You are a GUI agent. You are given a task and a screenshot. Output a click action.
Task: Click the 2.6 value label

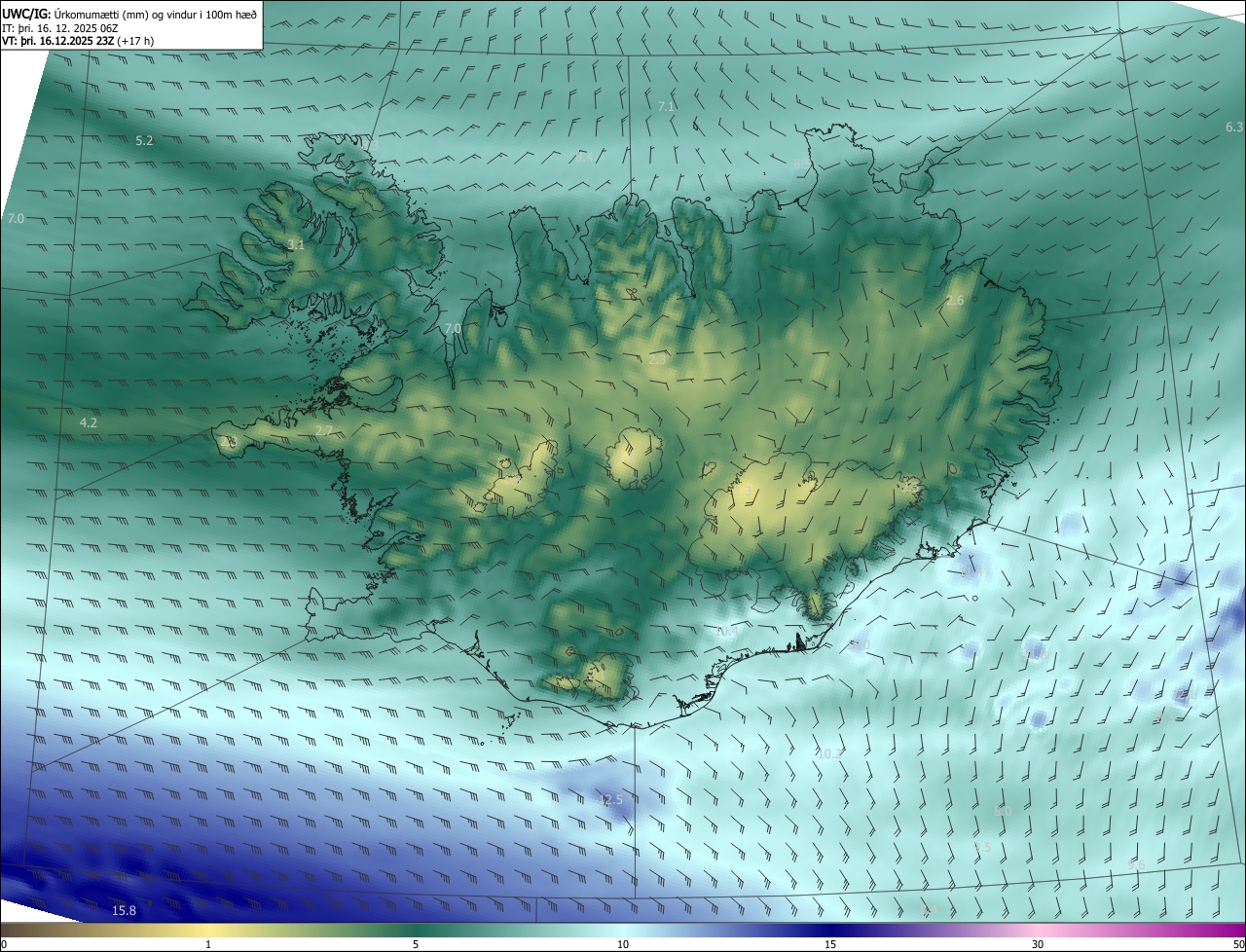pos(955,301)
